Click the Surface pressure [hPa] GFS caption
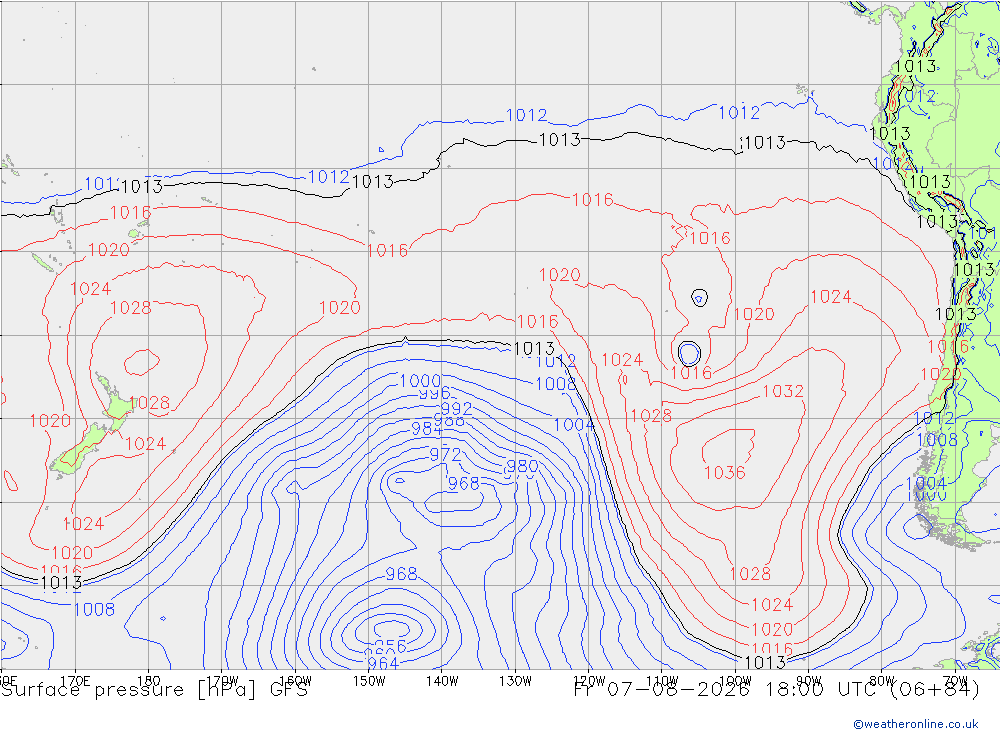1000x733 pixels. (x=154, y=690)
